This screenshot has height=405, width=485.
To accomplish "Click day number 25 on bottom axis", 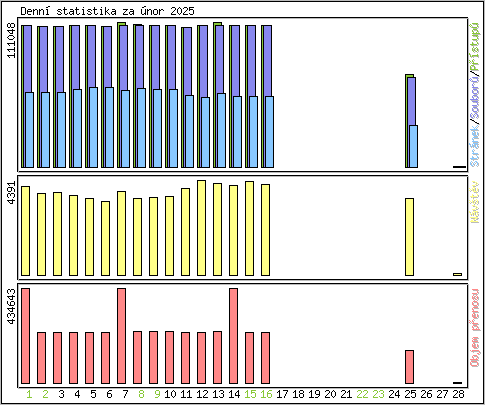I will pyautogui.click(x=410, y=394).
